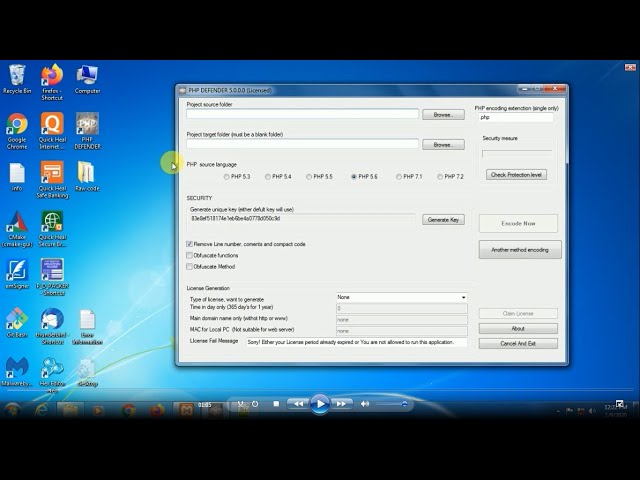The height and width of the screenshot is (480, 640).
Task: Open Firefox from the taskbar
Action: [157, 409]
